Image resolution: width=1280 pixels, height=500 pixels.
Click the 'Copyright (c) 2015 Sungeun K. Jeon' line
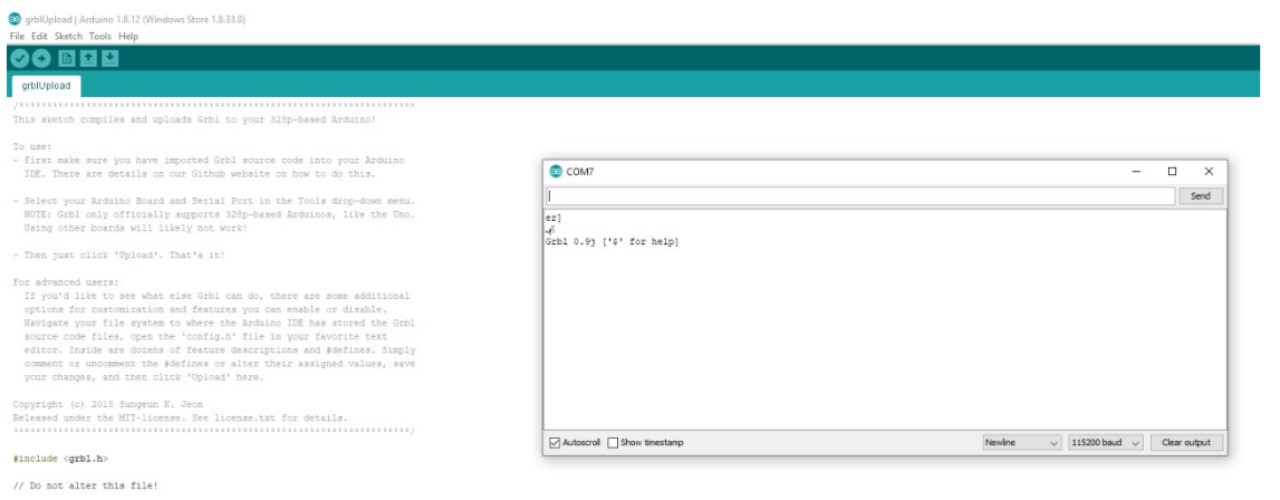click(110, 405)
